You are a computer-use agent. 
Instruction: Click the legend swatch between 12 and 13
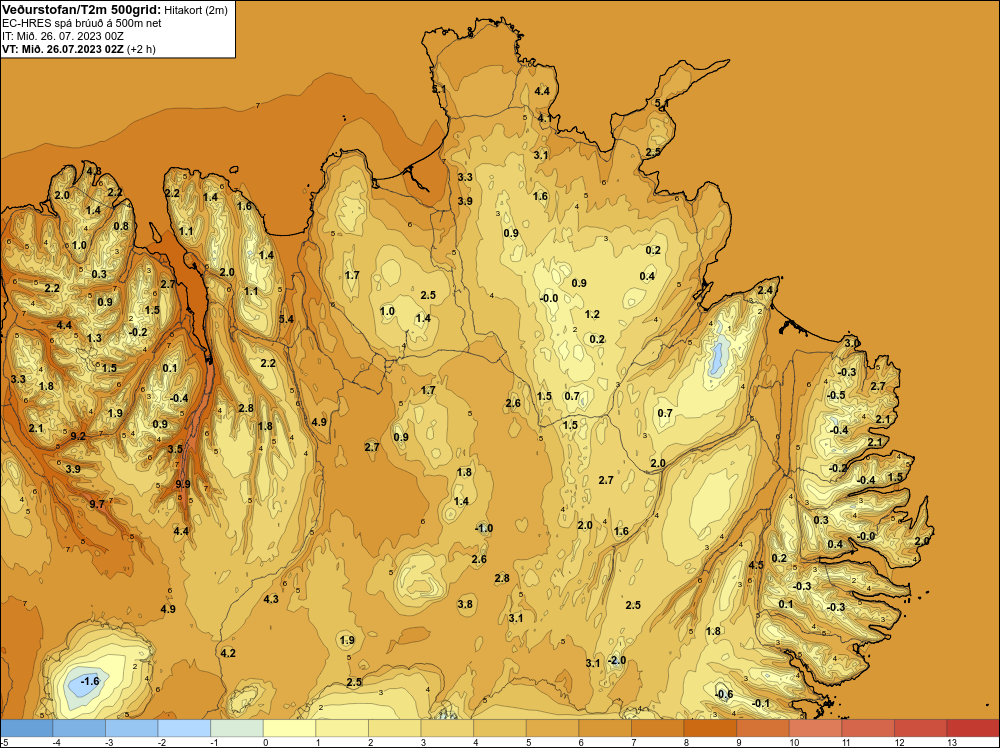click(920, 728)
